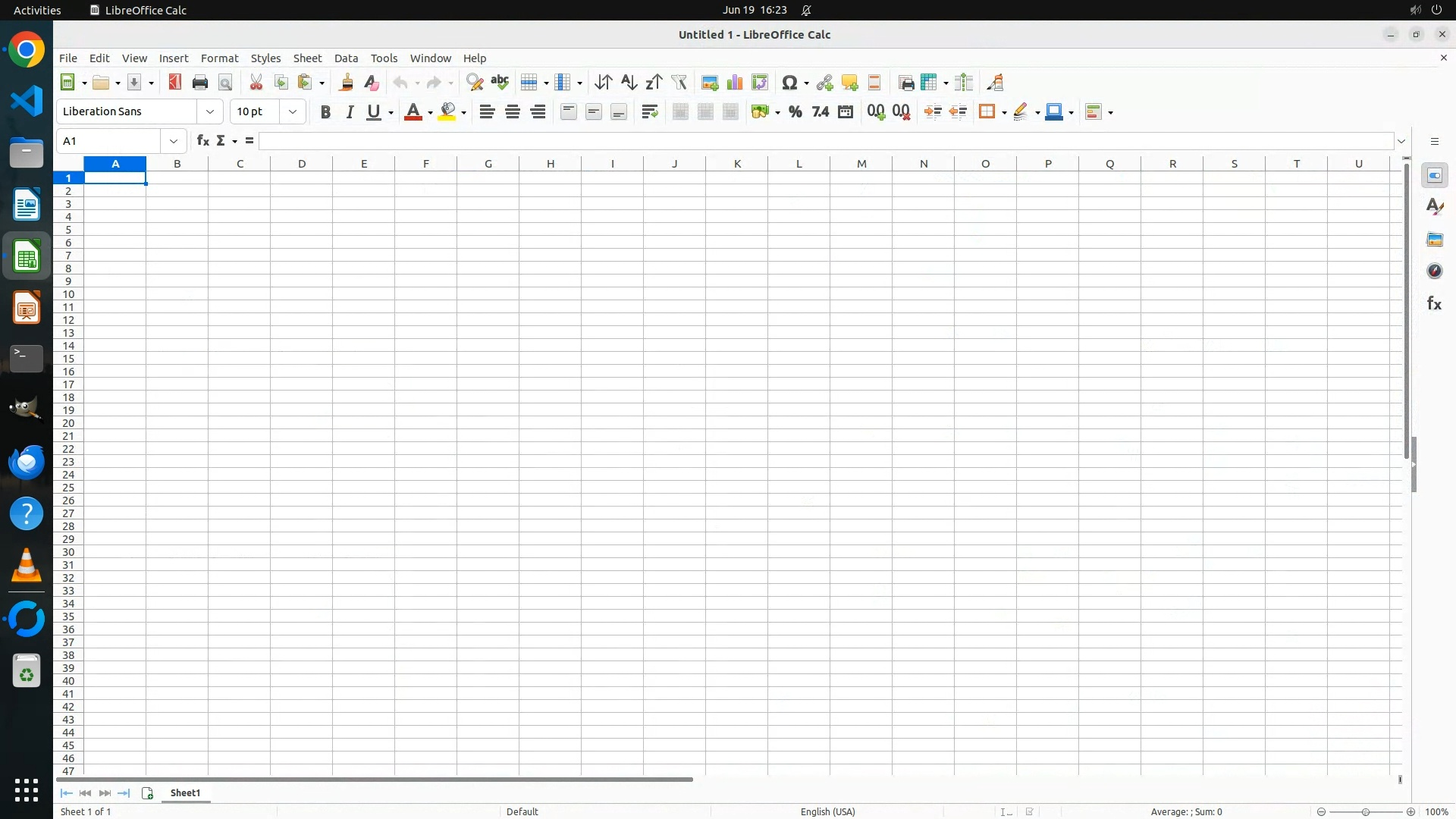Toggle Italic formatting
The width and height of the screenshot is (1456, 819).
tap(350, 112)
